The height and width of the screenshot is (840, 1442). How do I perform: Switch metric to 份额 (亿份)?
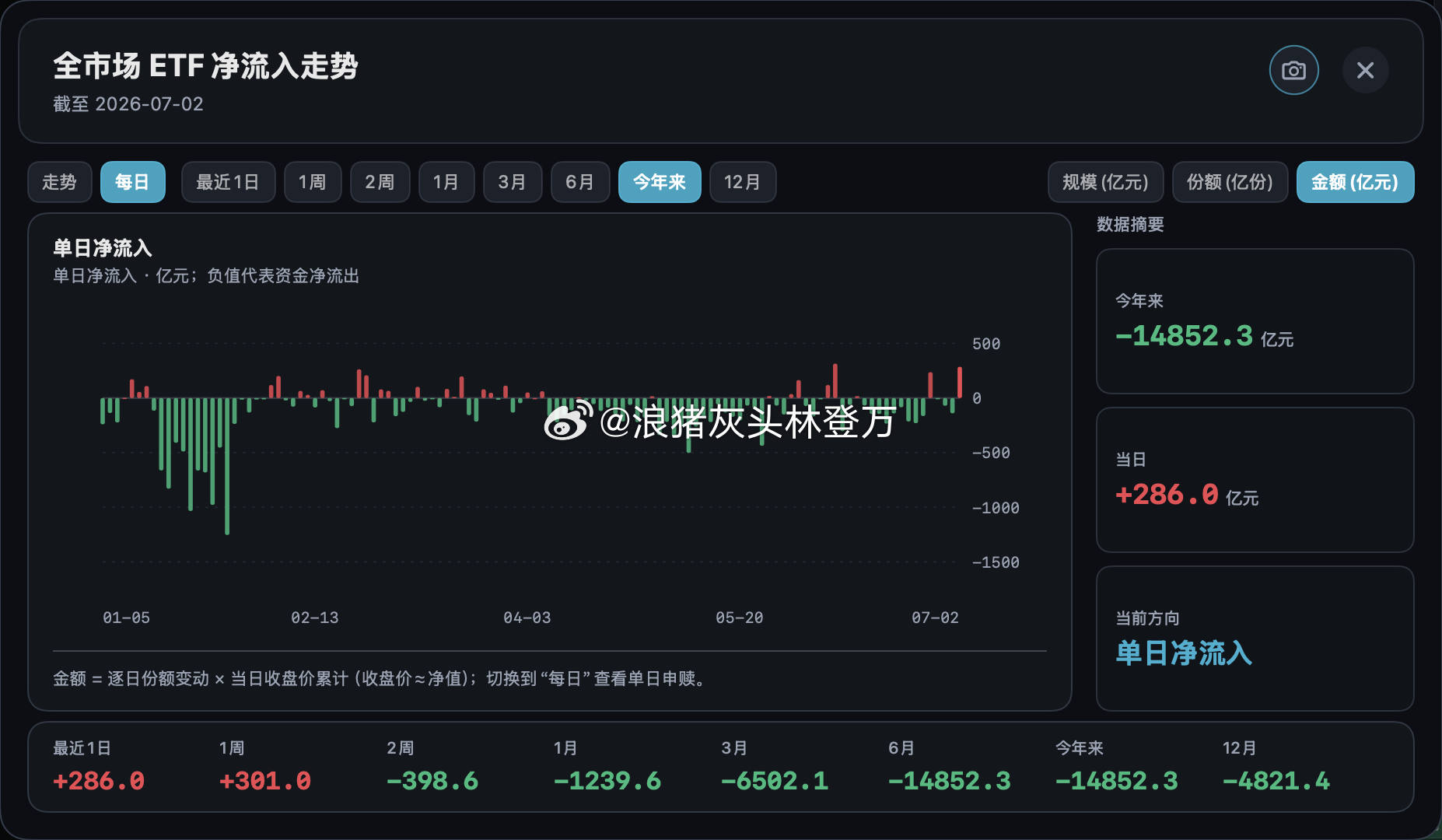pyautogui.click(x=1230, y=182)
